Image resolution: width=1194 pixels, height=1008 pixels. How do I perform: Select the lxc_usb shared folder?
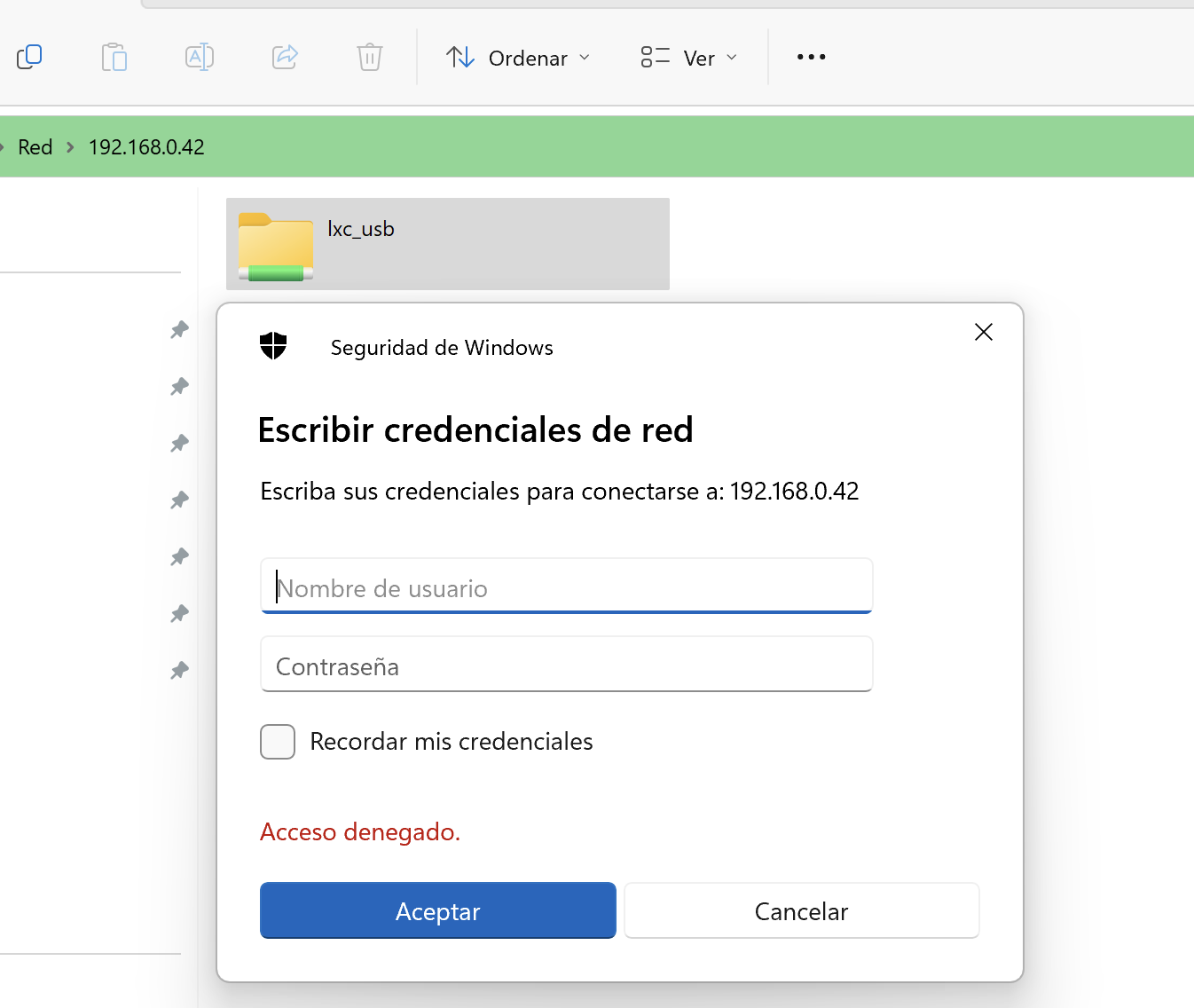tap(447, 244)
